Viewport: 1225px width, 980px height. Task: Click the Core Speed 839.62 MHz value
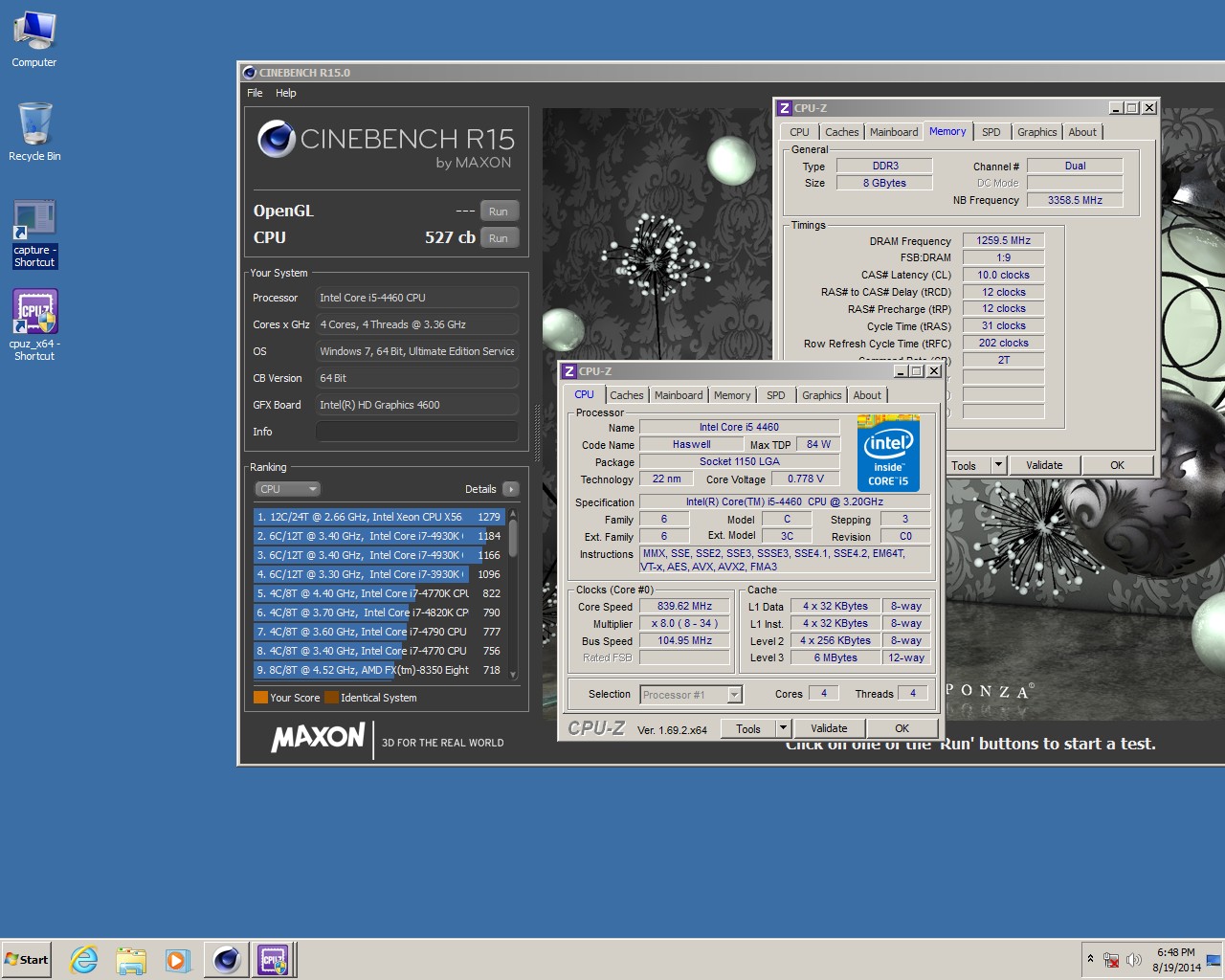click(684, 607)
